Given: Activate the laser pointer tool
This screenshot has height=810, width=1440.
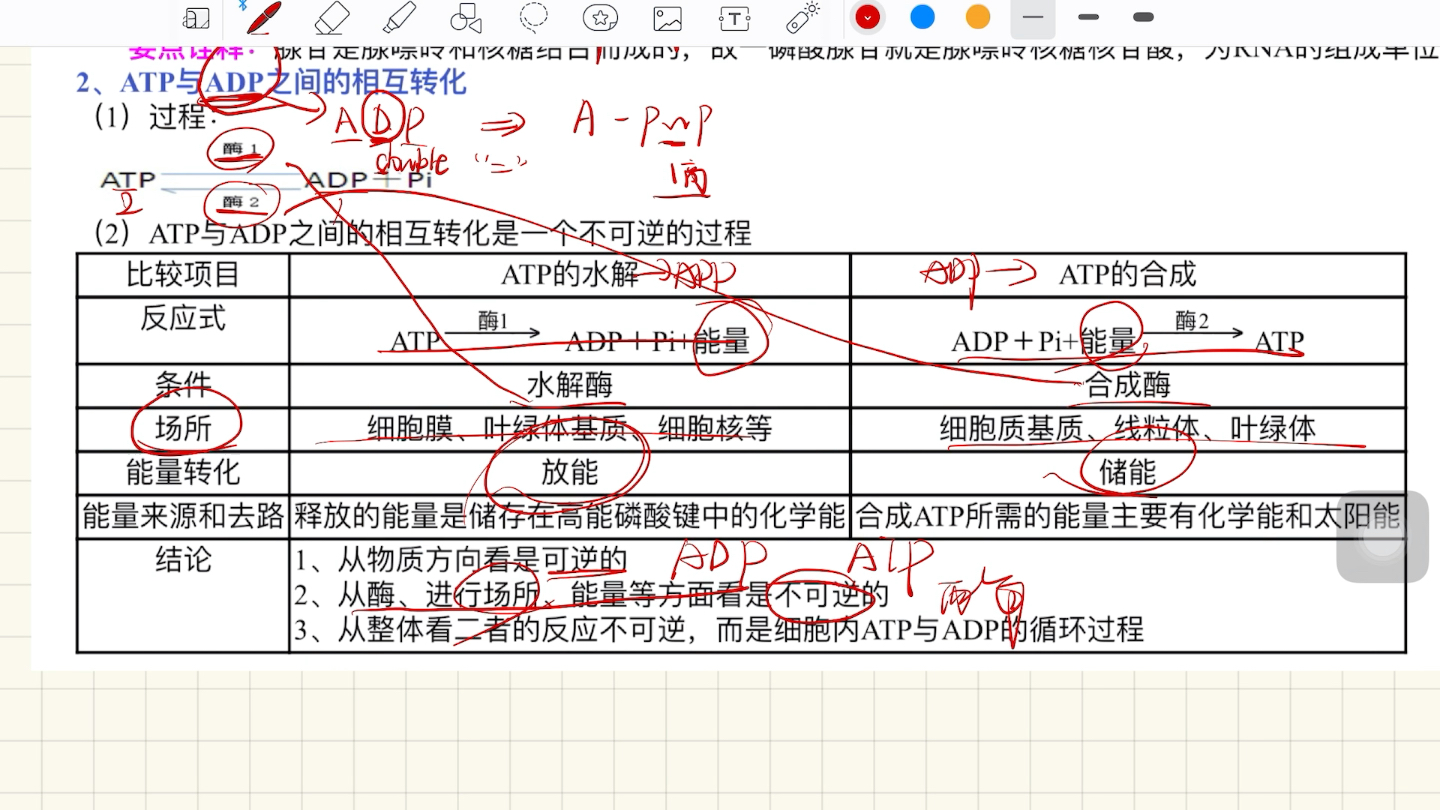Looking at the screenshot, I should 803,17.
